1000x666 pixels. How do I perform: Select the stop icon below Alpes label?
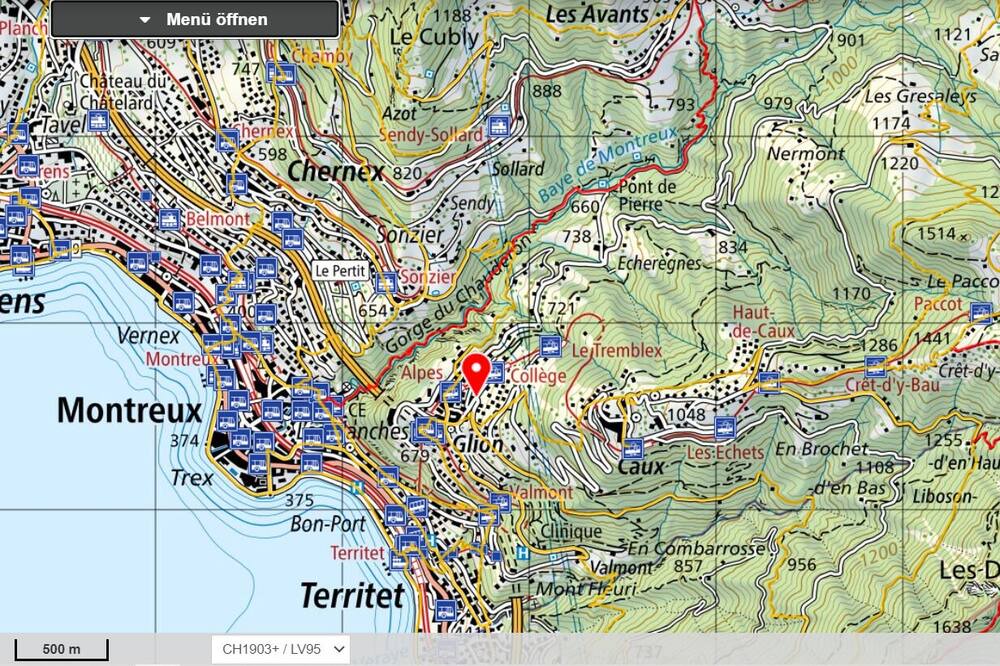tap(452, 392)
